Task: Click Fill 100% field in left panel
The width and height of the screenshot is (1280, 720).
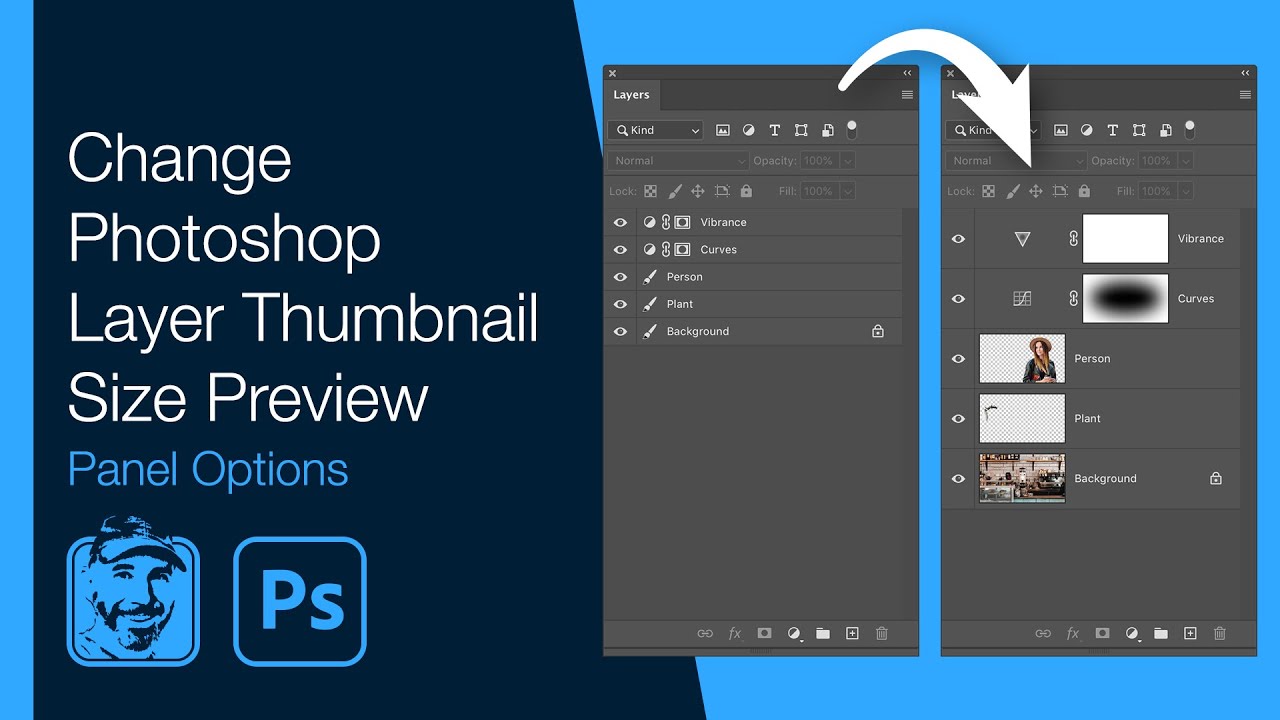Action: [818, 191]
